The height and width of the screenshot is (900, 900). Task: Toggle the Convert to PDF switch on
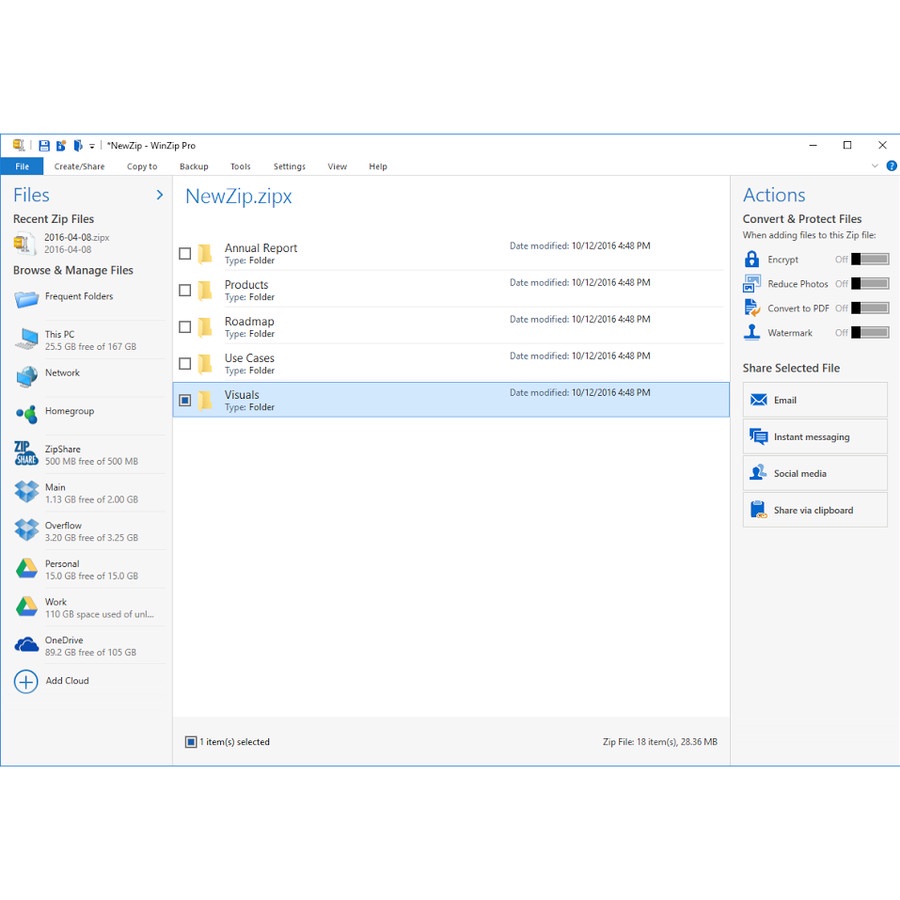click(x=870, y=308)
